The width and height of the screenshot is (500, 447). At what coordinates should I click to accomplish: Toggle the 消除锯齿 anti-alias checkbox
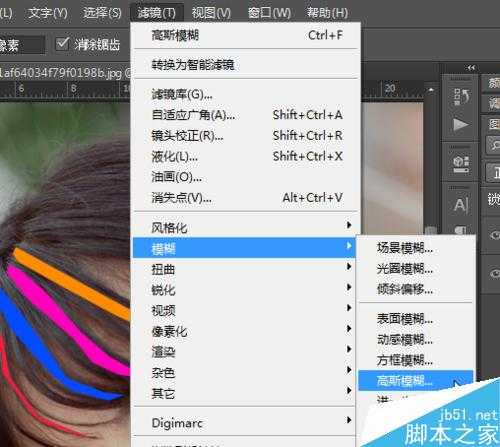(x=62, y=44)
